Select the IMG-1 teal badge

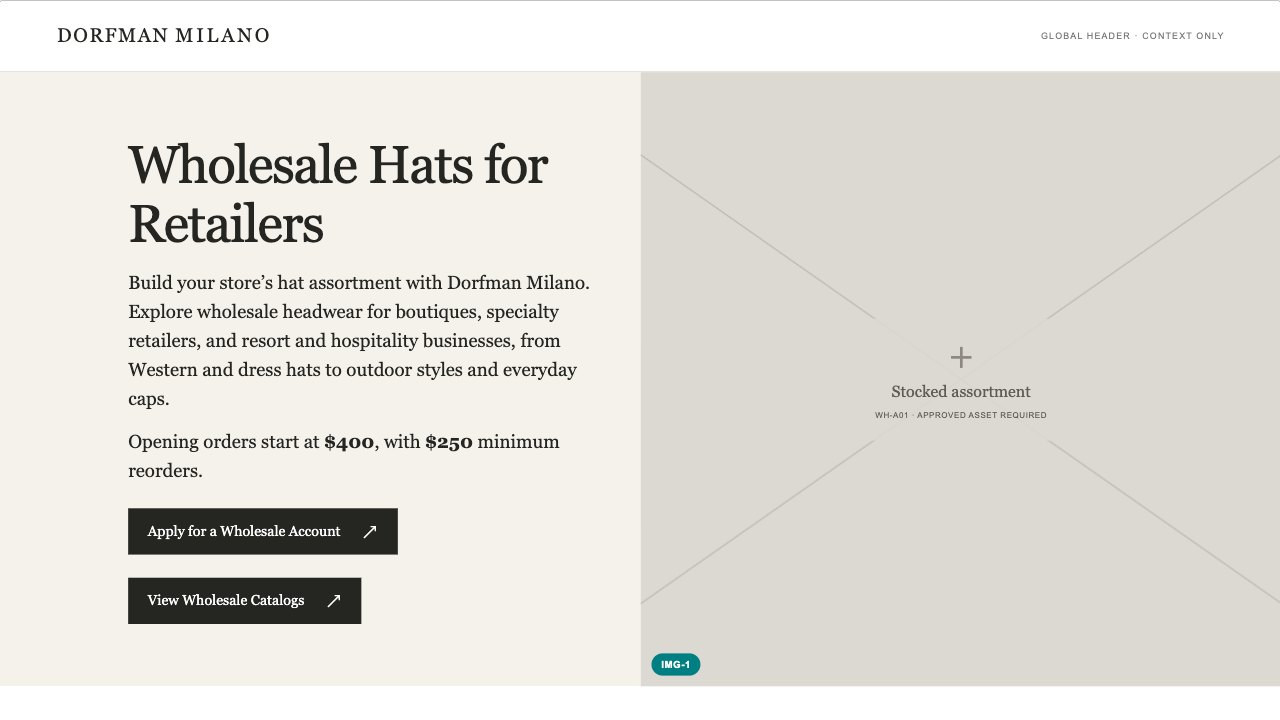pos(676,665)
